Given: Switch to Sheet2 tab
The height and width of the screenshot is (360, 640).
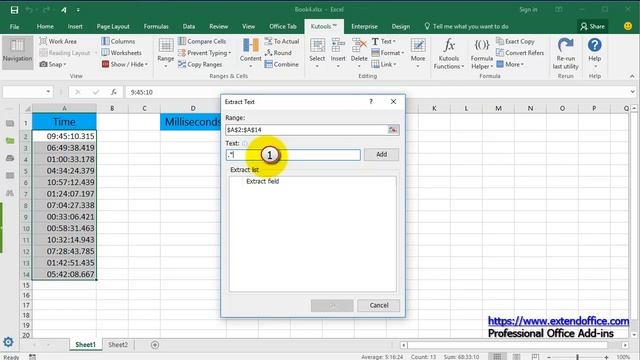Looking at the screenshot, I should (118, 345).
